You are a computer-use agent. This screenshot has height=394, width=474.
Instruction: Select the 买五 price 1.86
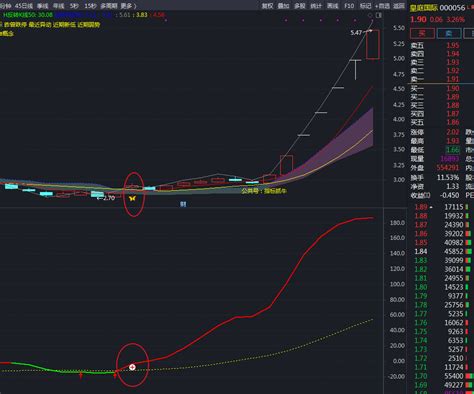tap(453, 122)
